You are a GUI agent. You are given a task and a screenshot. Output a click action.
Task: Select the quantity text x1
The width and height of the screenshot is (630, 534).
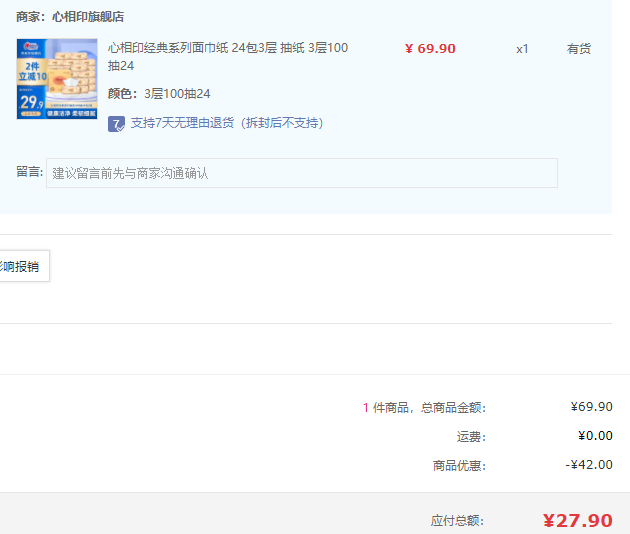[x=522, y=49]
